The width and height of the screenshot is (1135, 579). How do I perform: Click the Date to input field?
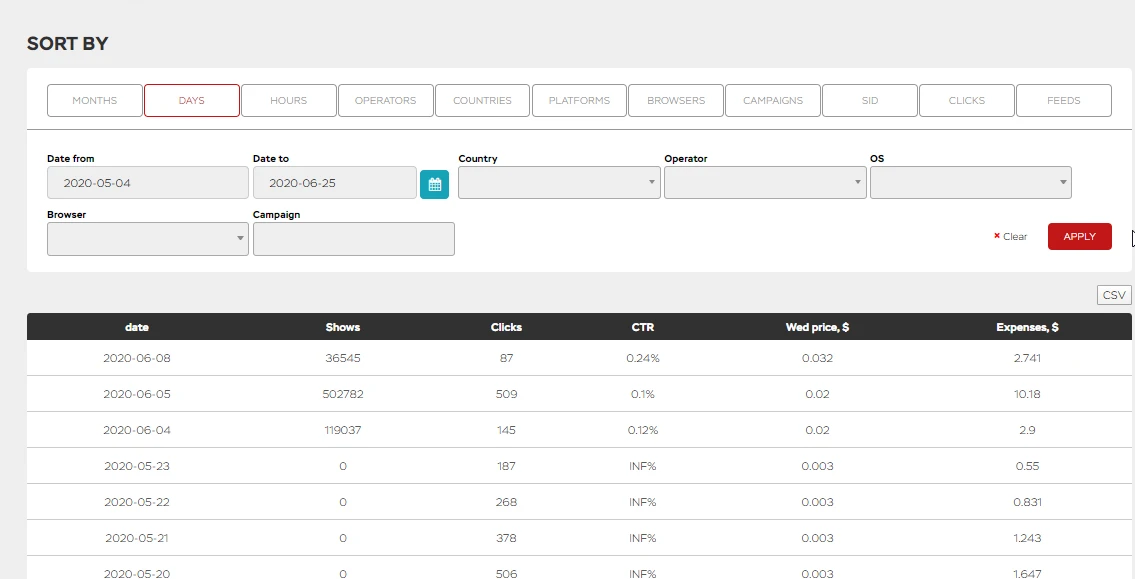pos(335,182)
